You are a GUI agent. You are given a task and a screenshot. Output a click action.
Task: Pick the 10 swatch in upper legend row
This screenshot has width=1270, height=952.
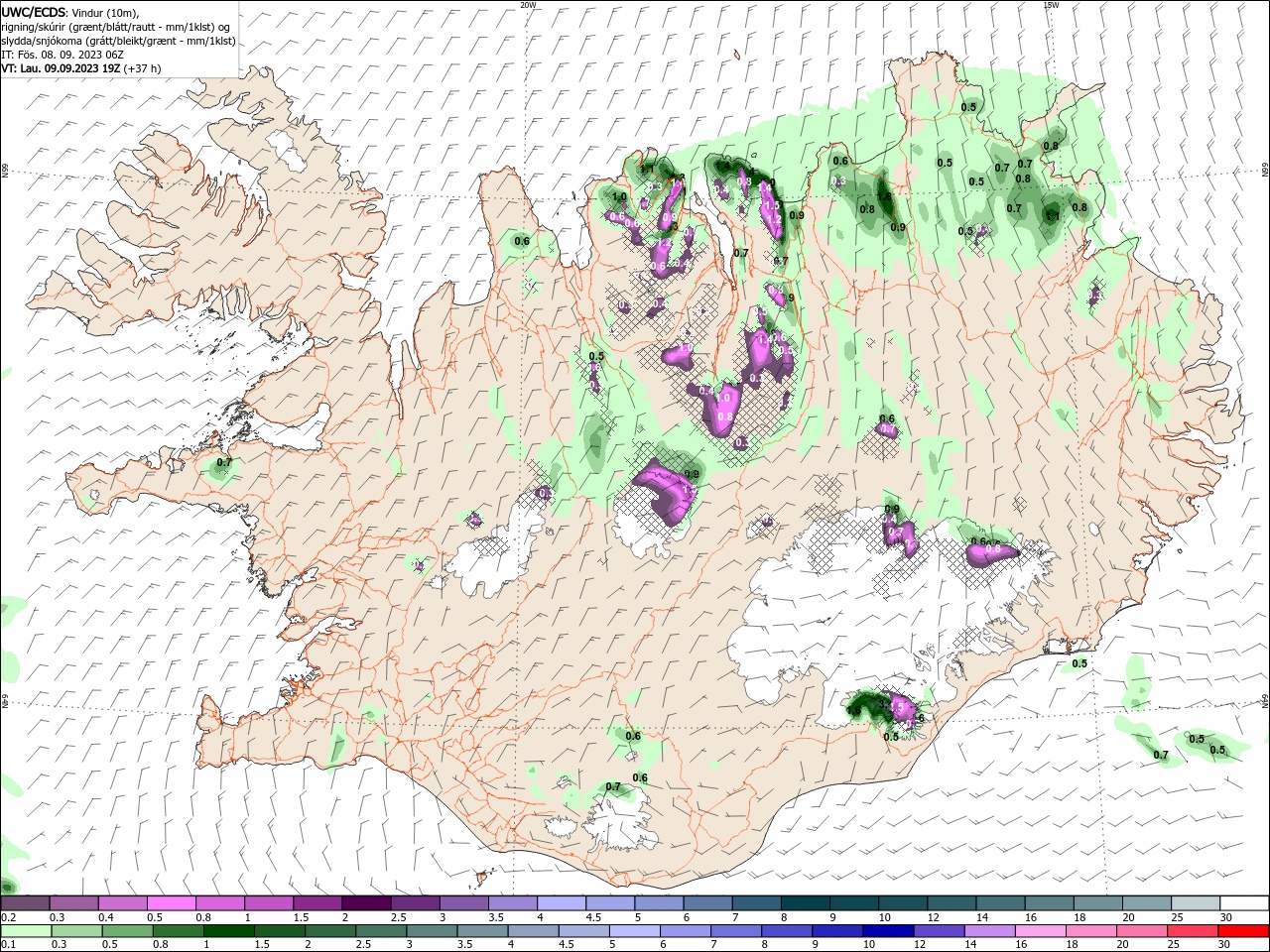click(x=902, y=903)
